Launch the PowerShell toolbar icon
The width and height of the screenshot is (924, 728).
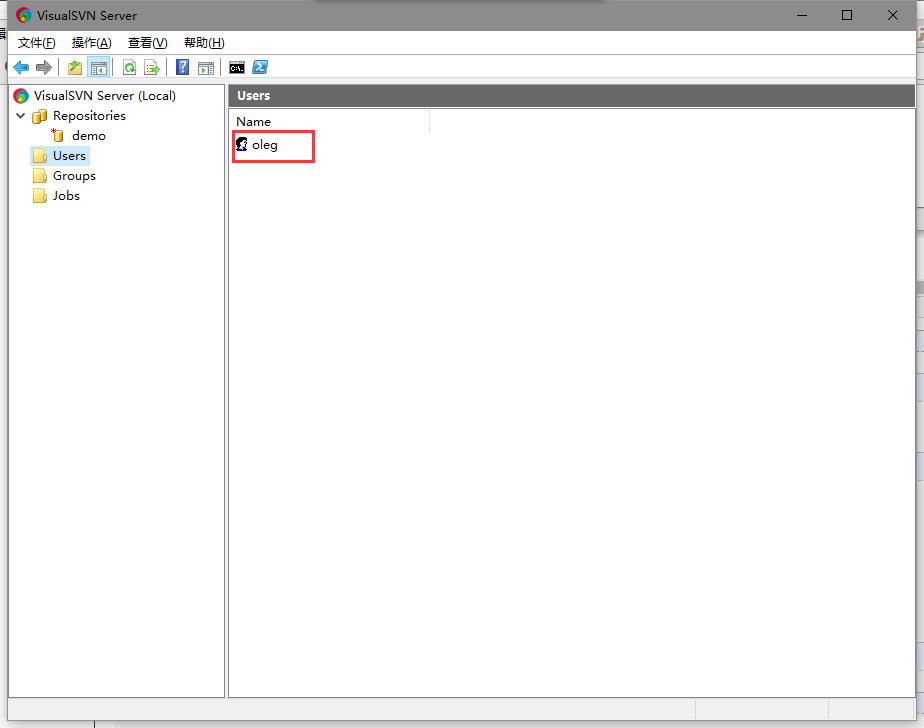point(260,68)
